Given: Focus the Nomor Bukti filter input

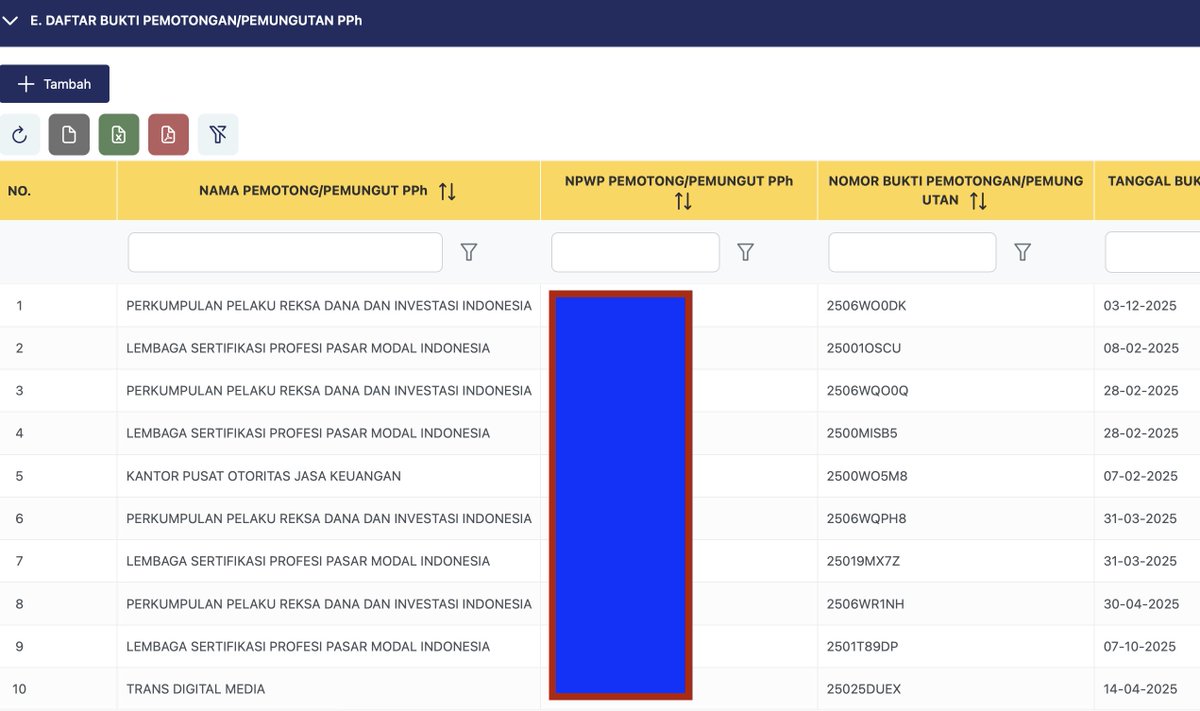Looking at the screenshot, I should click(912, 252).
